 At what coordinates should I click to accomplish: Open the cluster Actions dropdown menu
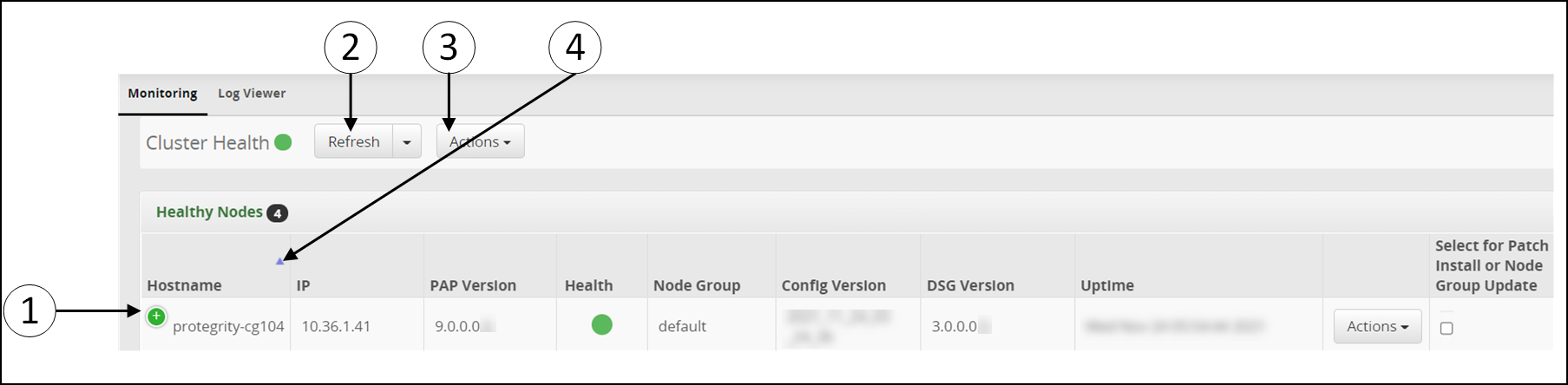481,141
